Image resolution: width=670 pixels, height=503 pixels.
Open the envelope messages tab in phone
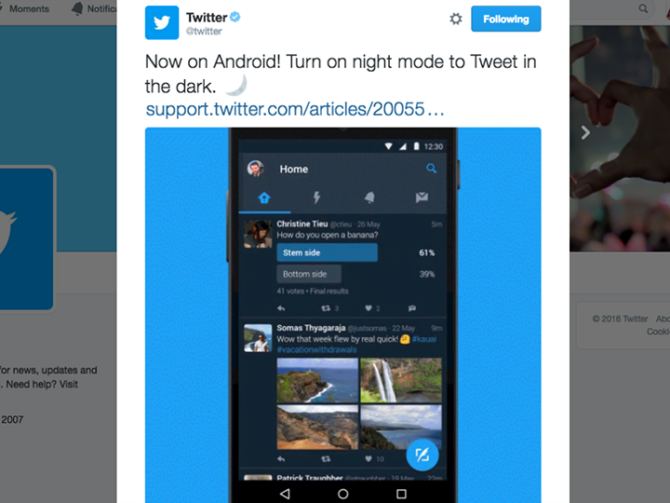point(422,197)
